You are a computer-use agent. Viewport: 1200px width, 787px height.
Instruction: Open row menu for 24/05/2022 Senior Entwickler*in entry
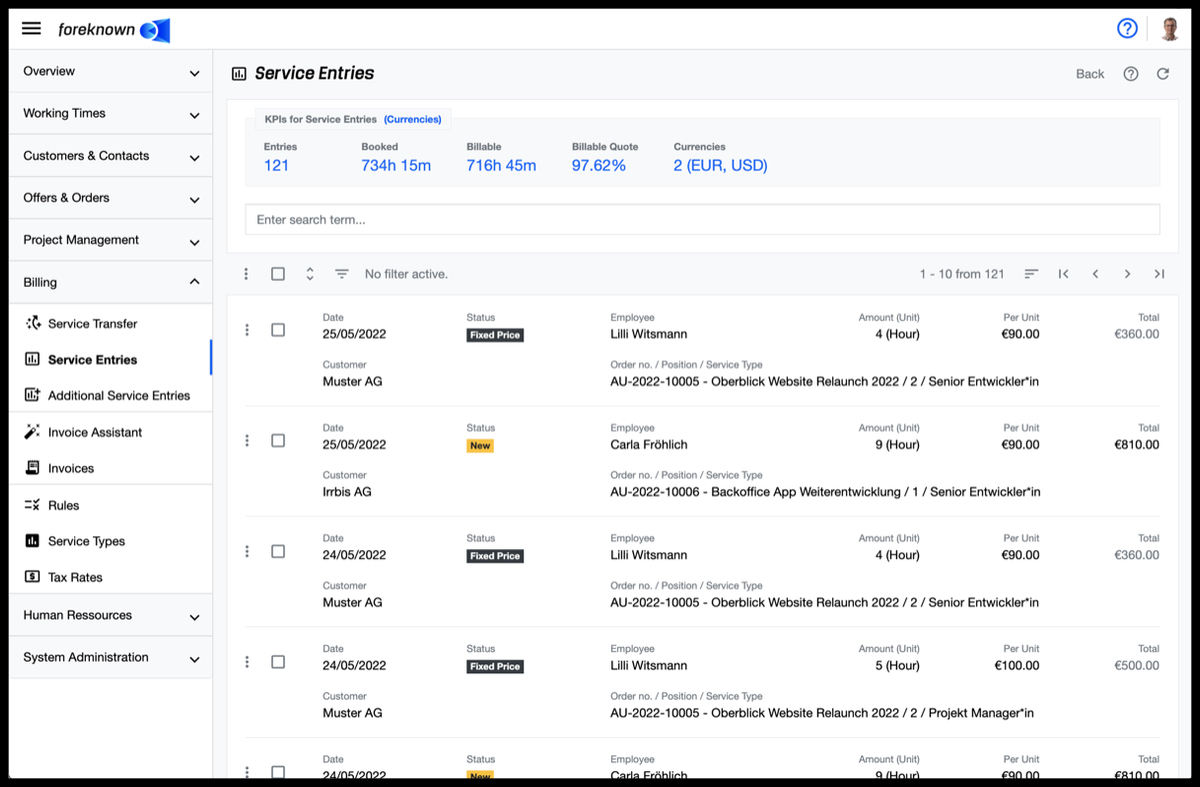pyautogui.click(x=247, y=551)
